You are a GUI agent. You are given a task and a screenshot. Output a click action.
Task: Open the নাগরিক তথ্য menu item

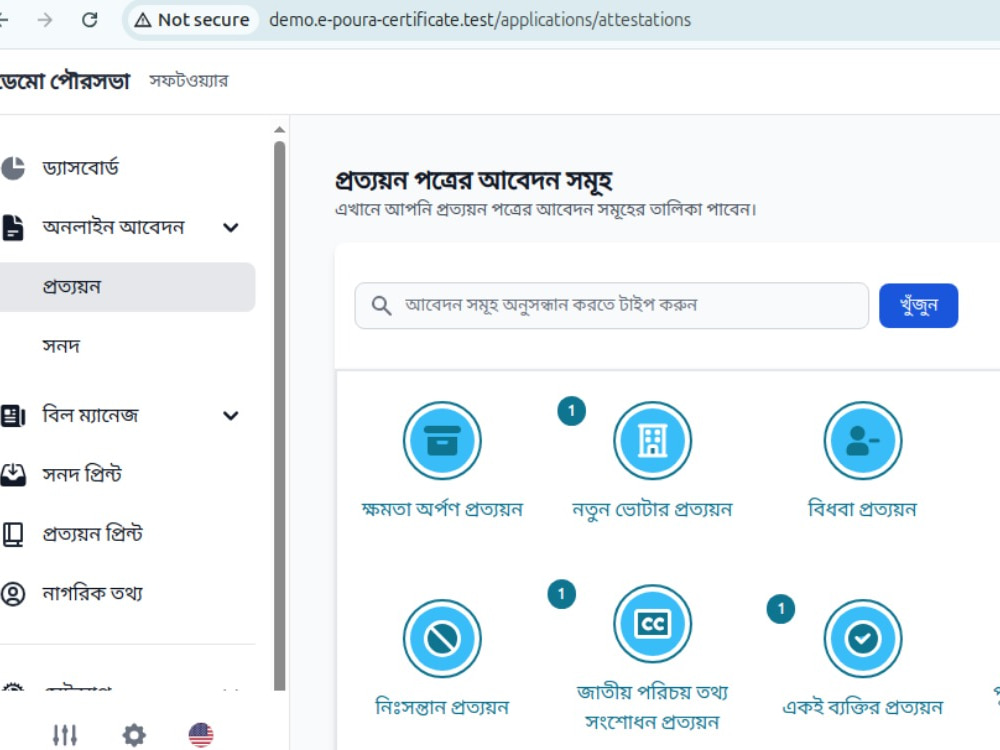(128, 594)
